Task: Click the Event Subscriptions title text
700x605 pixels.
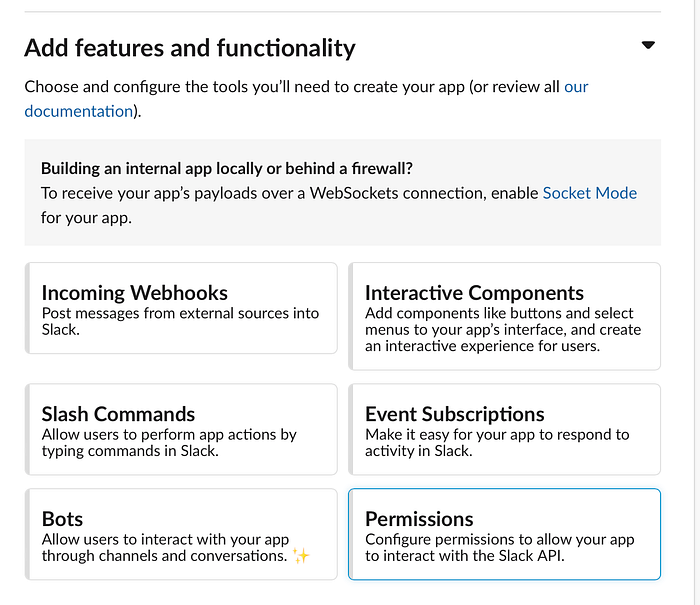Action: [454, 414]
